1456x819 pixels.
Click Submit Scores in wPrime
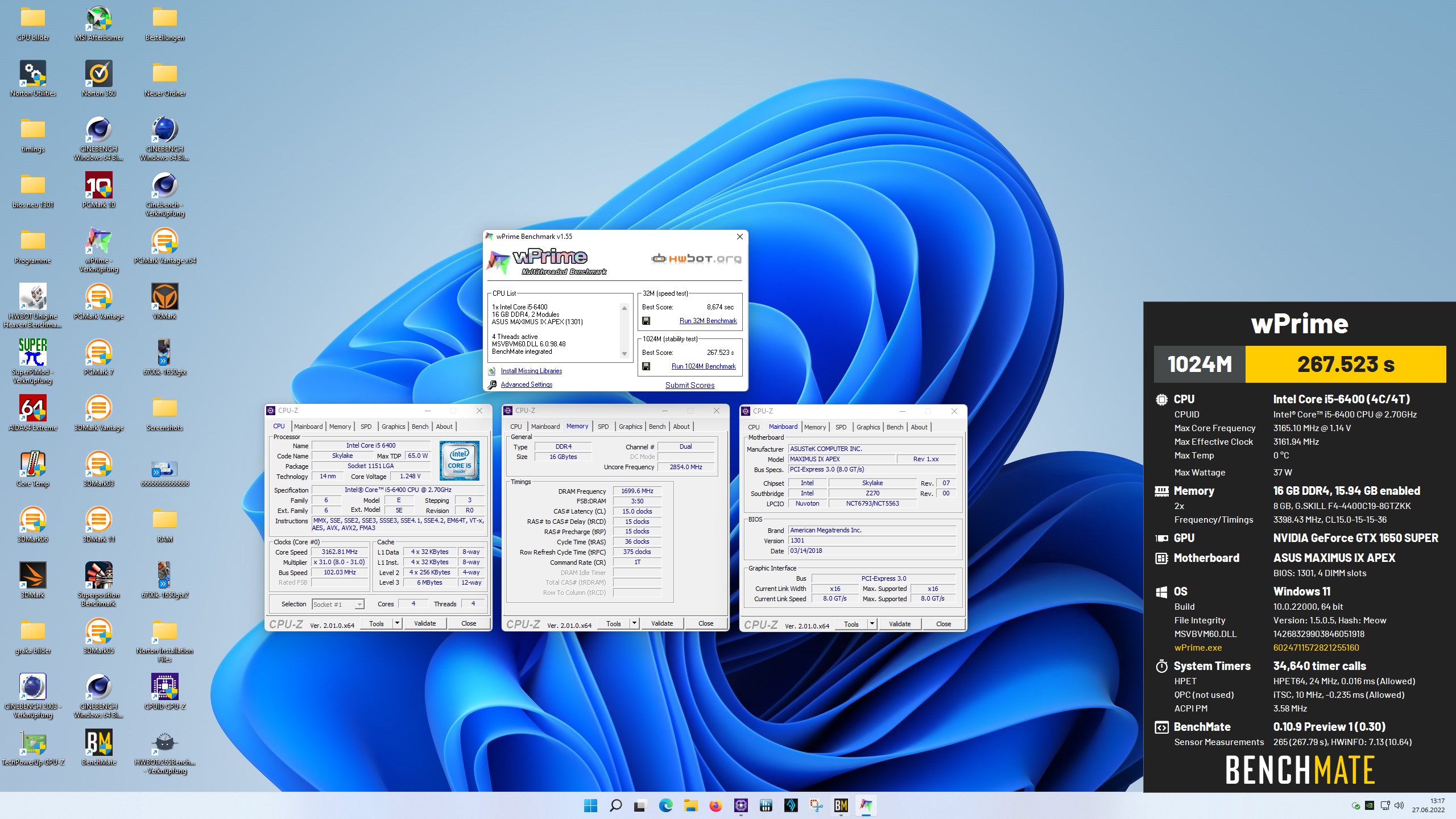click(690, 385)
